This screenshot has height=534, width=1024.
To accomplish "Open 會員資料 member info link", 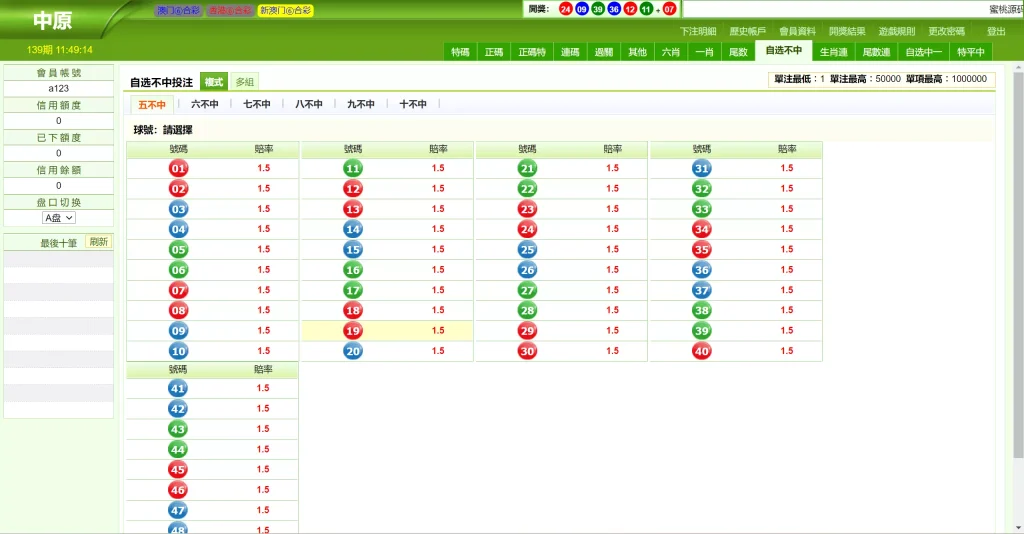I will point(797,31).
